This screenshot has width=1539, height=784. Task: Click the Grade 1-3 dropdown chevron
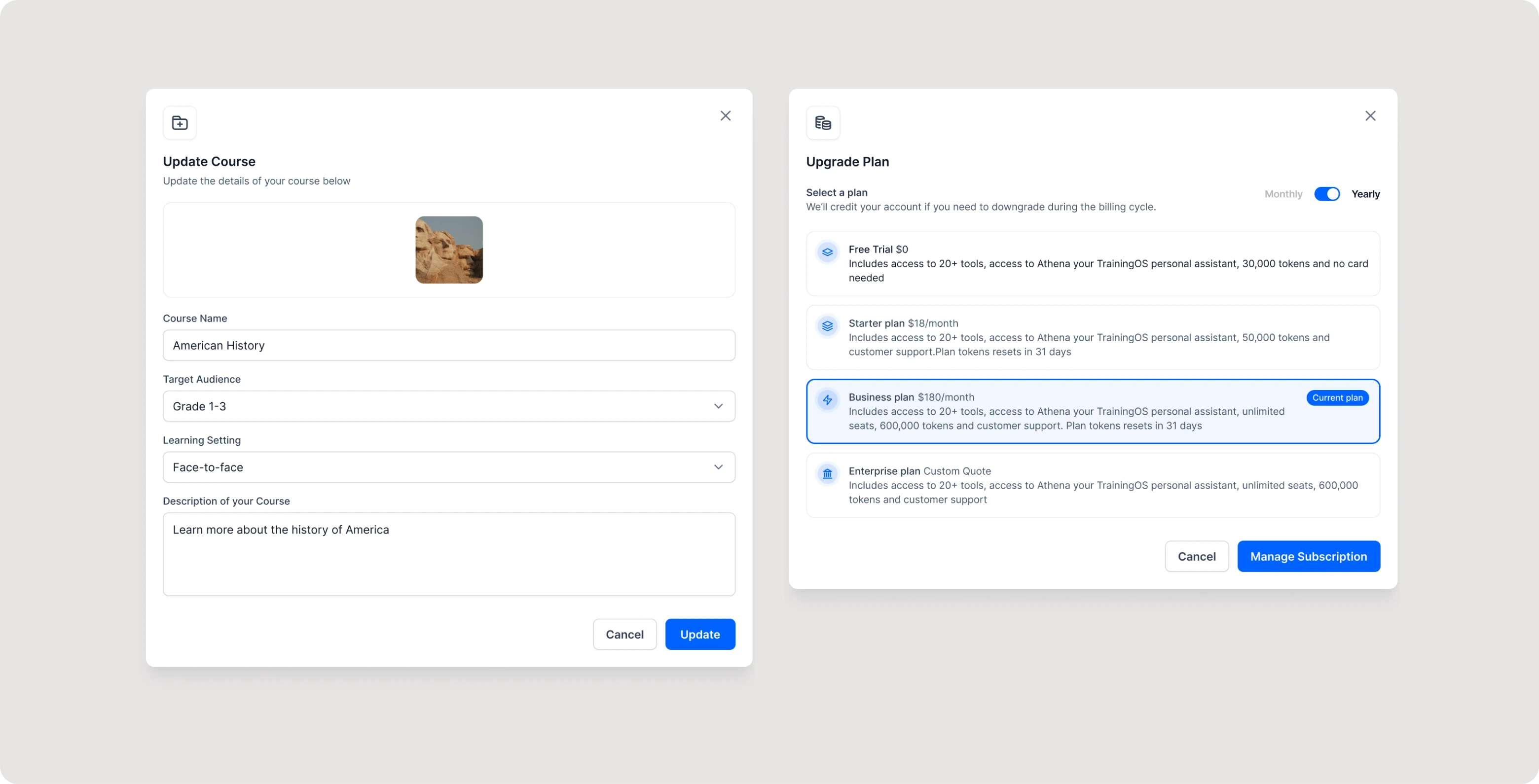coord(718,407)
